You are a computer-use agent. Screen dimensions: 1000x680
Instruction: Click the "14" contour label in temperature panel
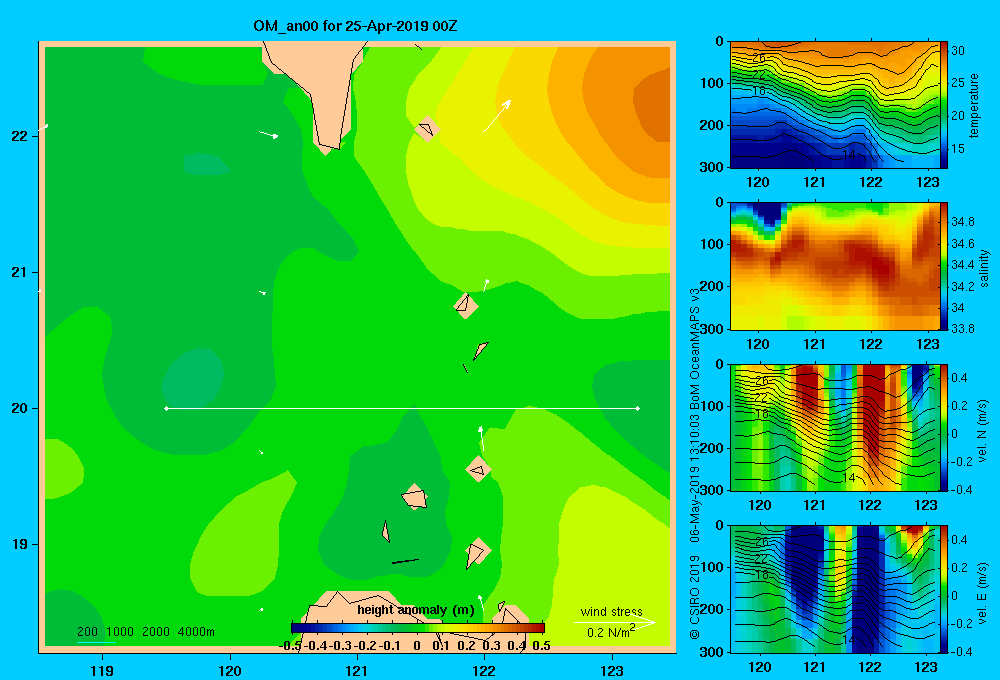(x=849, y=155)
